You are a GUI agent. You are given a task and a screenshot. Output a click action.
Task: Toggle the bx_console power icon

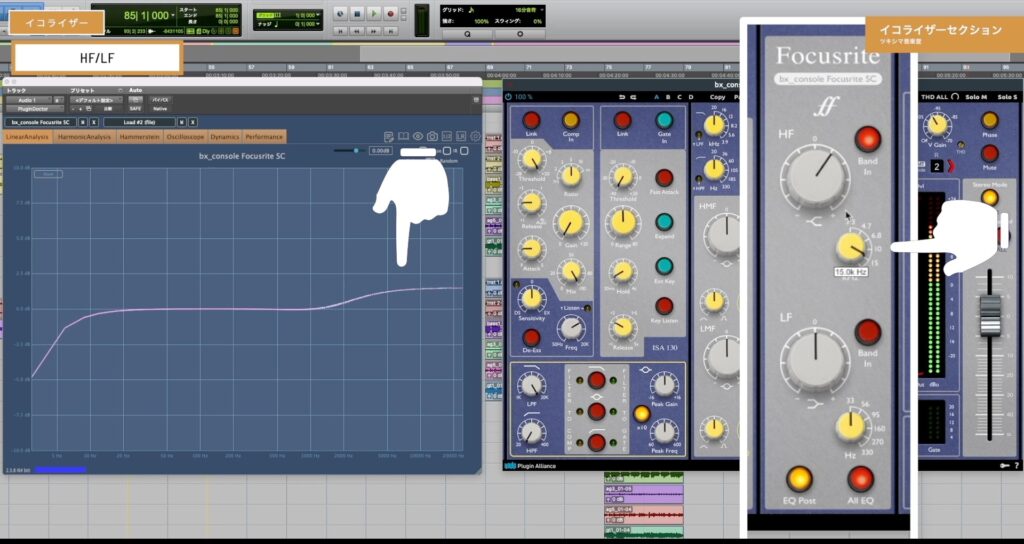509,97
